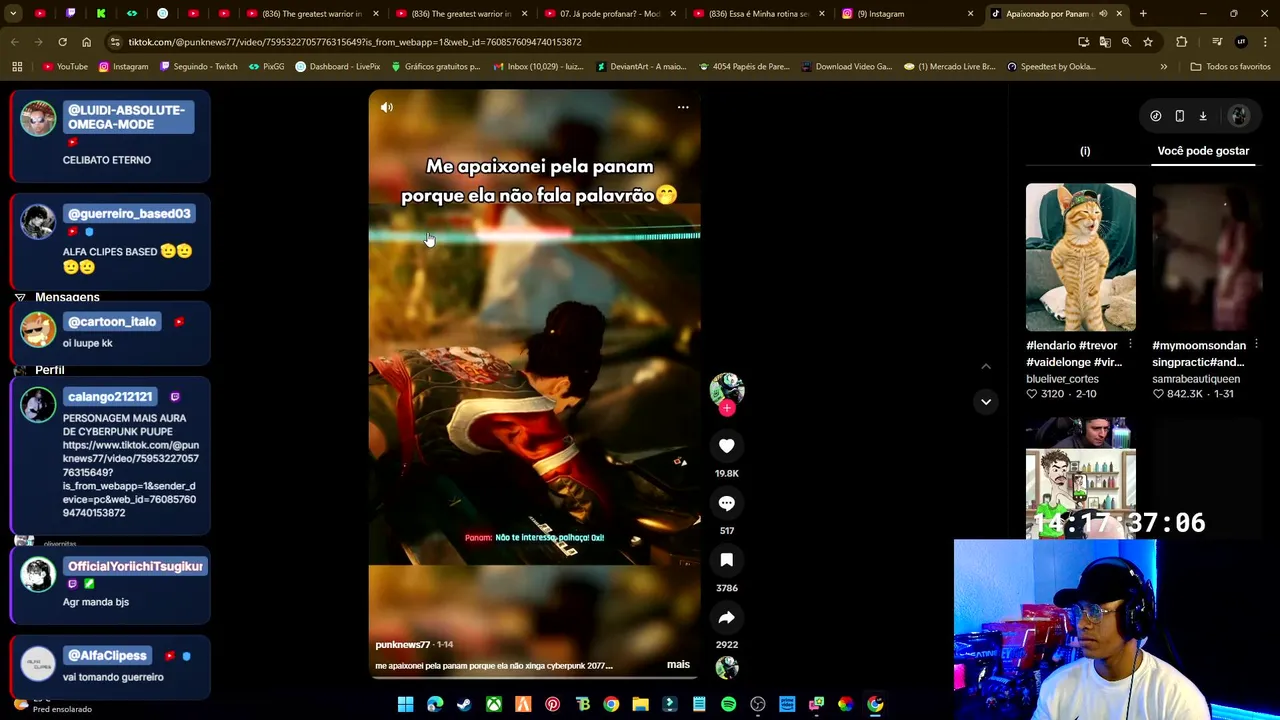
Task: Switch to the 'Você pode gostar' tab
Action: pos(1203,151)
